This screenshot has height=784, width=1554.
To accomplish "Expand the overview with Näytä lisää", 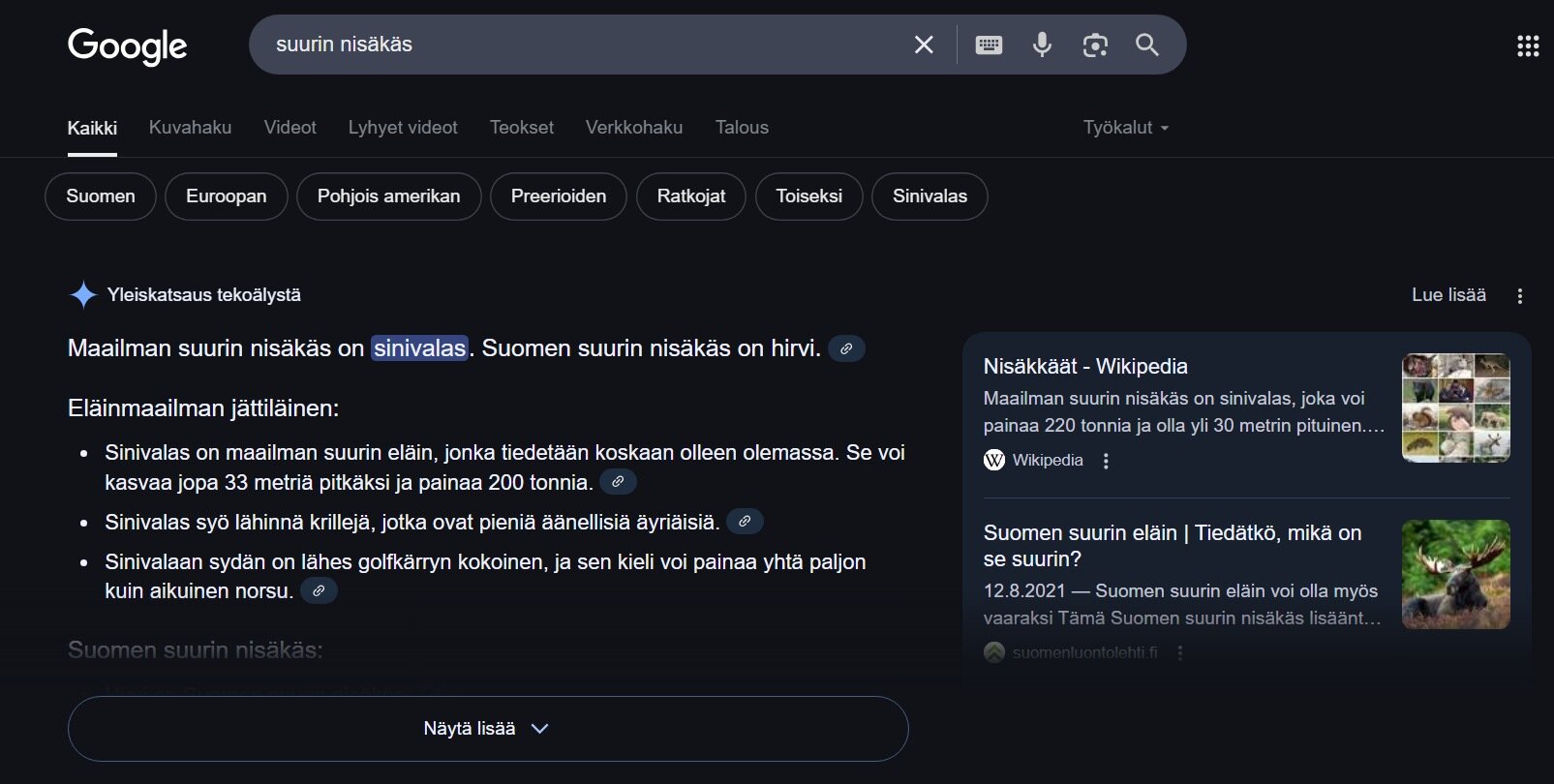I will [x=488, y=729].
